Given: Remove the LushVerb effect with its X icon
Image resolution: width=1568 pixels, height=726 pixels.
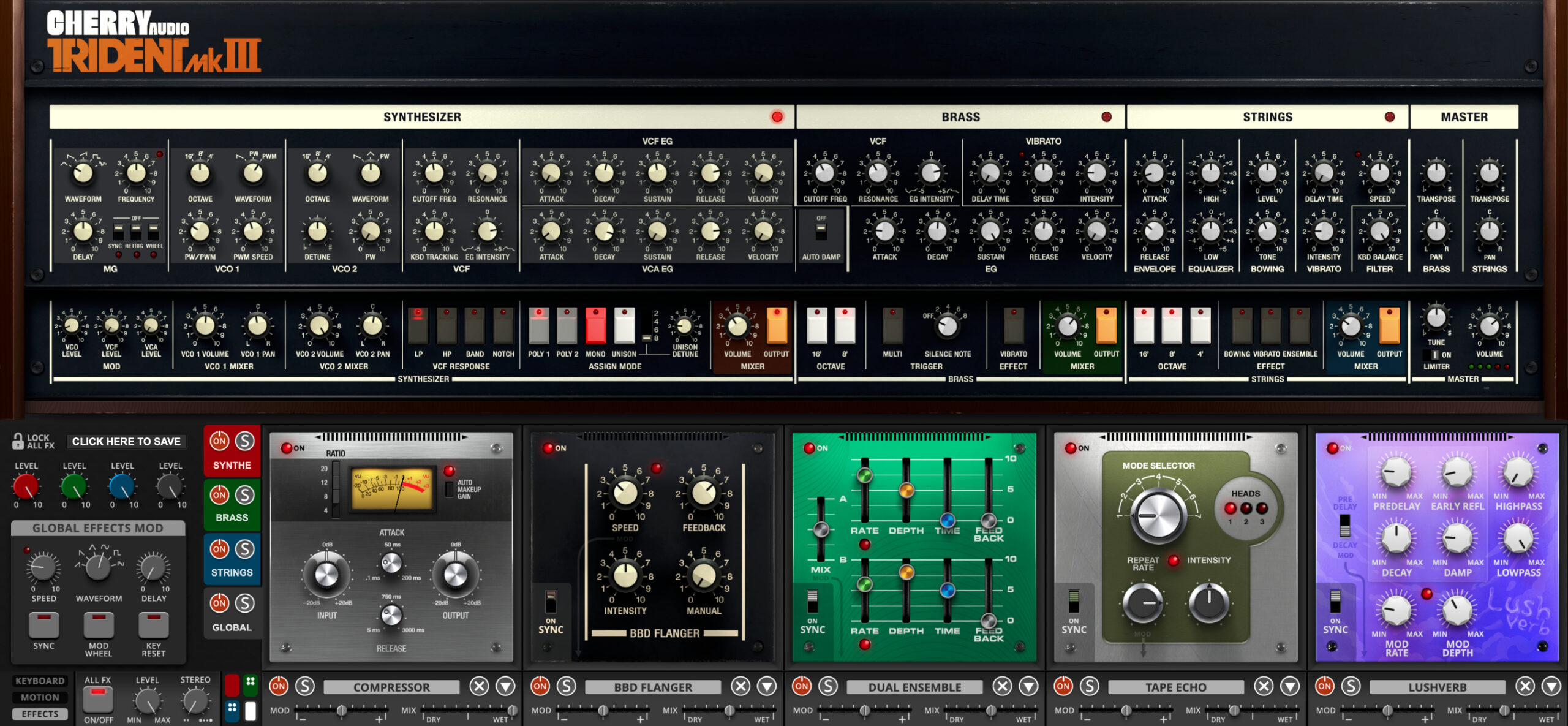Looking at the screenshot, I should (1525, 687).
